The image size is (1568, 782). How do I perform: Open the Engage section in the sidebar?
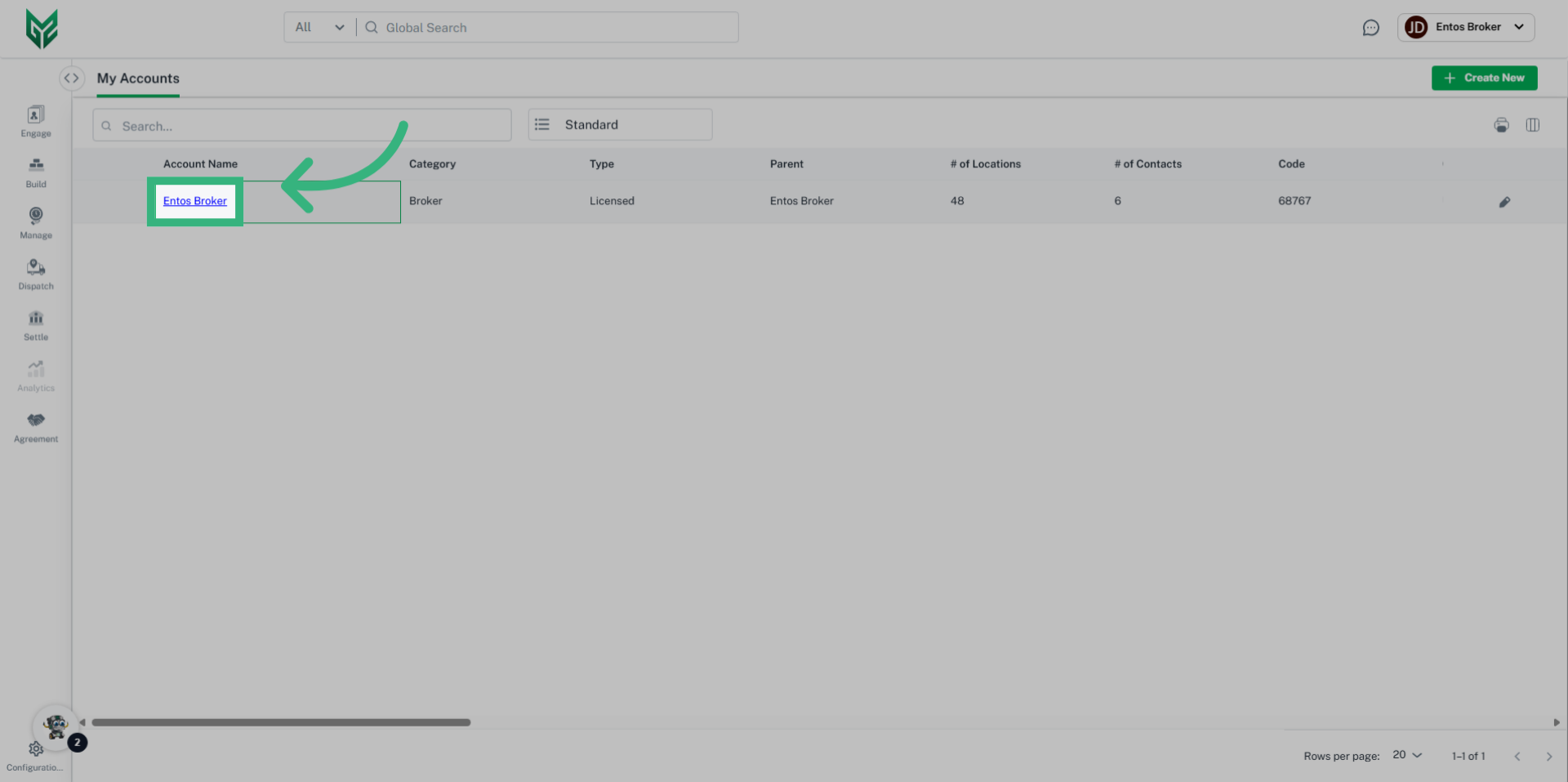point(35,121)
